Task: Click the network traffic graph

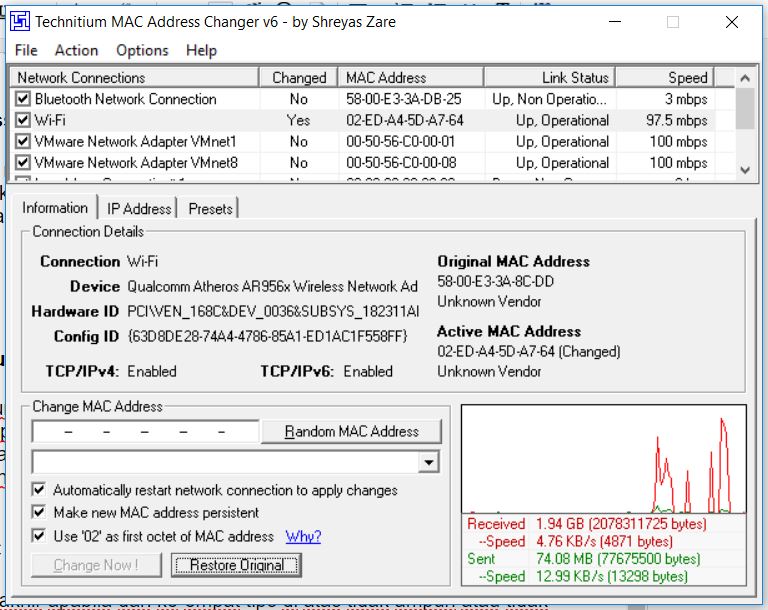Action: point(604,459)
